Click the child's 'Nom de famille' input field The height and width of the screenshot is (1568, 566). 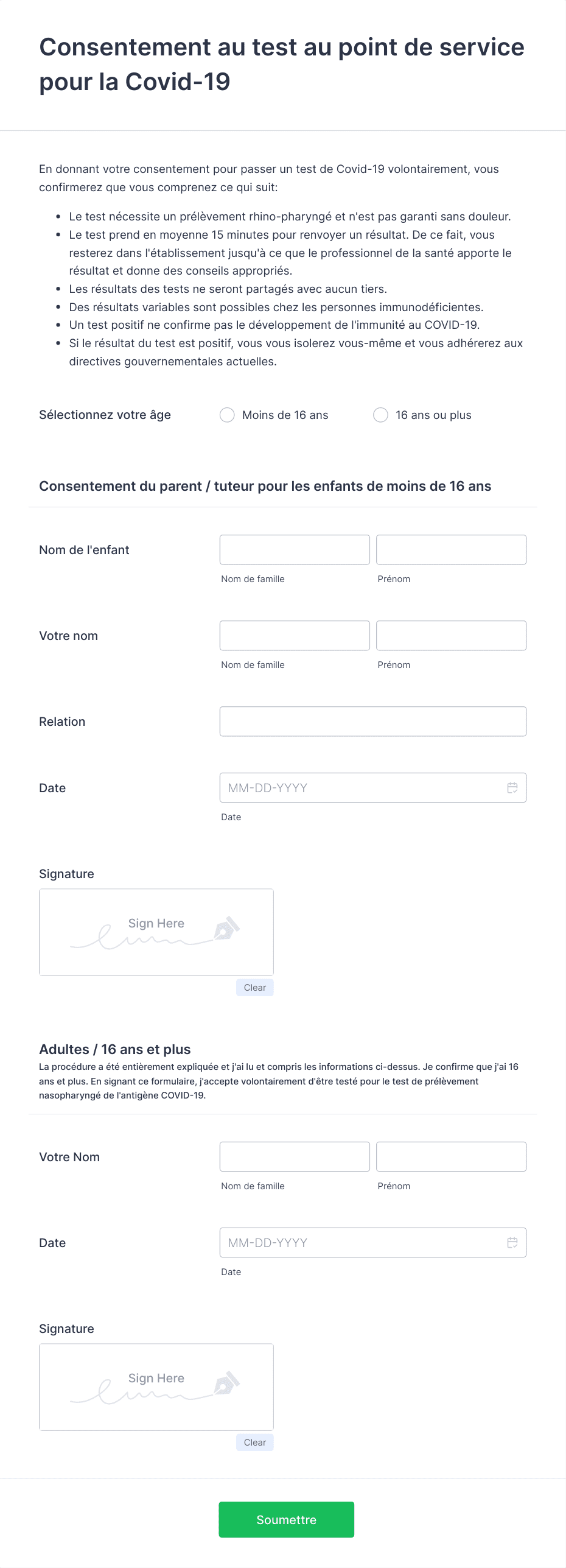[295, 549]
